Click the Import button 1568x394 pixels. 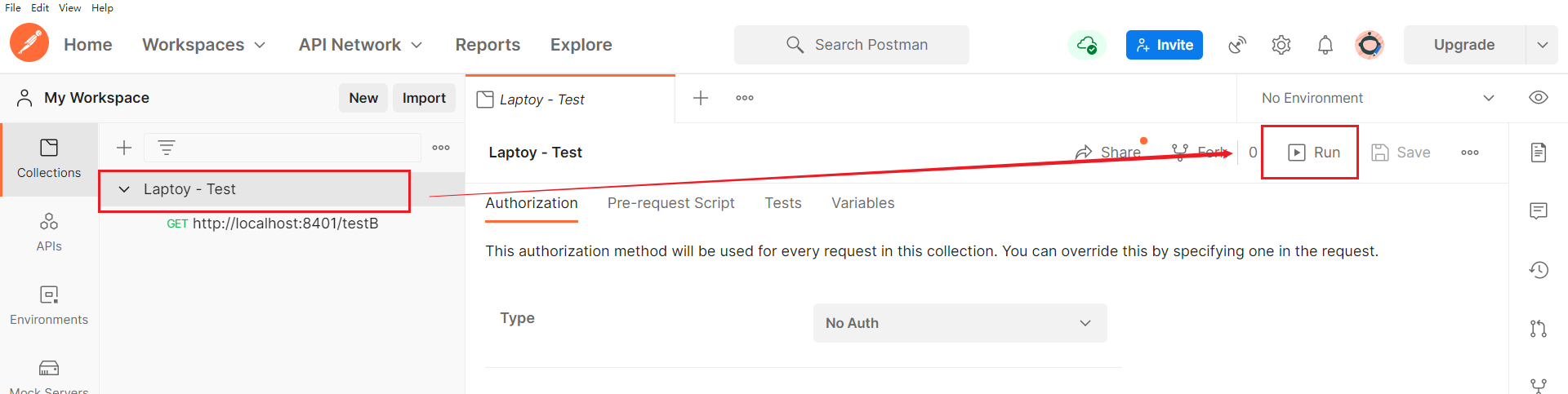[424, 98]
